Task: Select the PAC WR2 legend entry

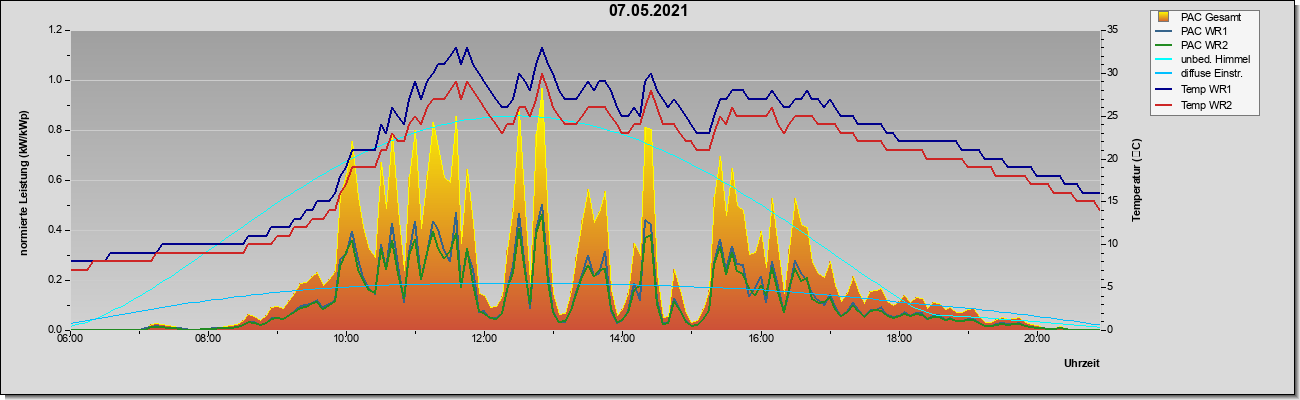Action: (x=1203, y=45)
